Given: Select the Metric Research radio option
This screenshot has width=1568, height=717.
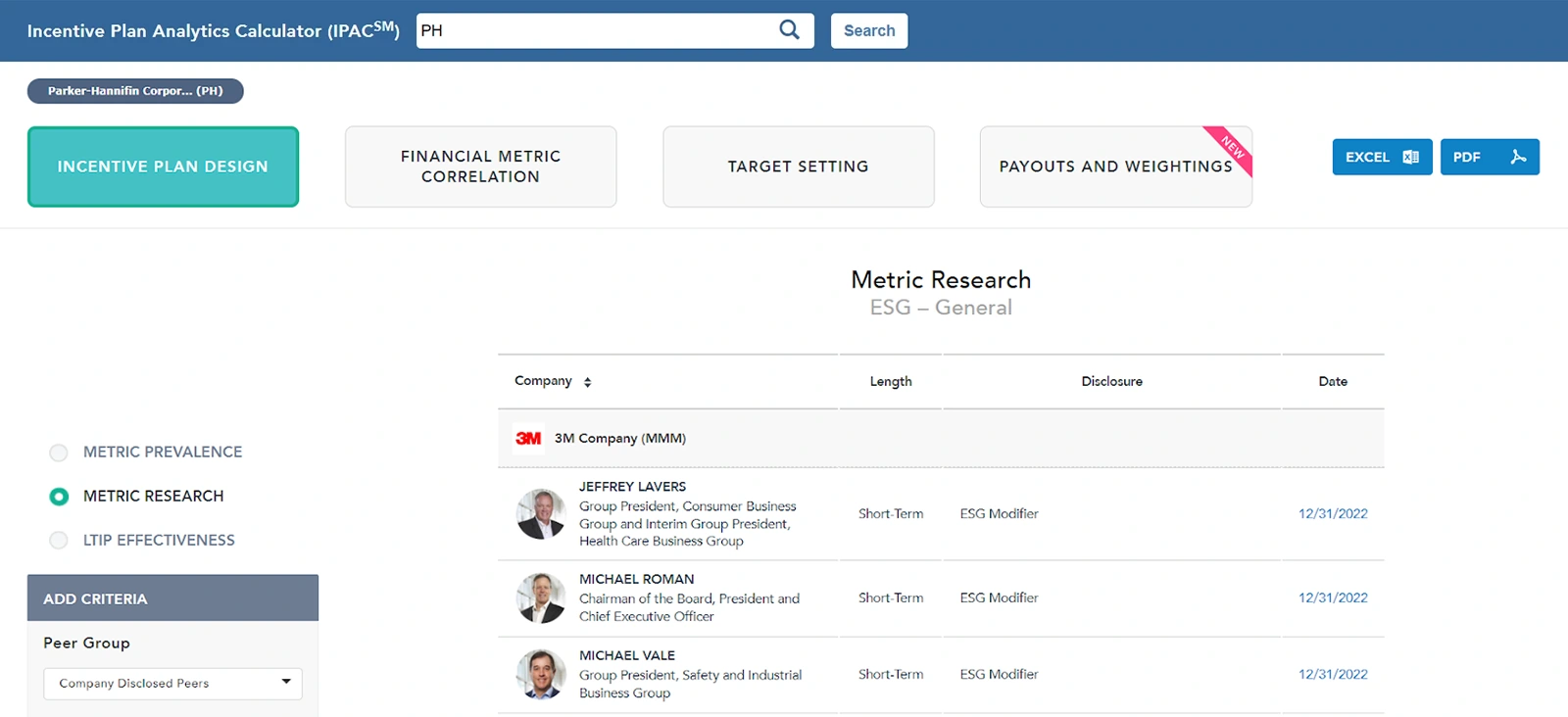Looking at the screenshot, I should 59,497.
